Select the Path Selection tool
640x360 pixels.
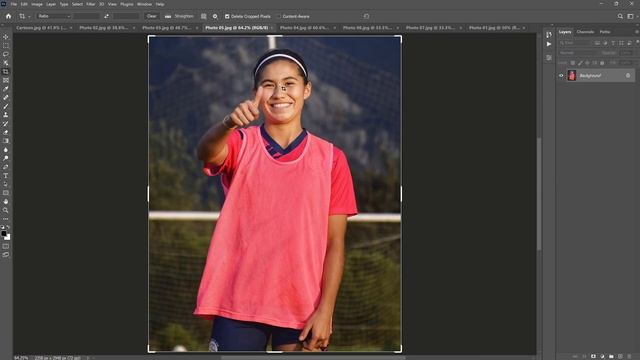[x=6, y=184]
